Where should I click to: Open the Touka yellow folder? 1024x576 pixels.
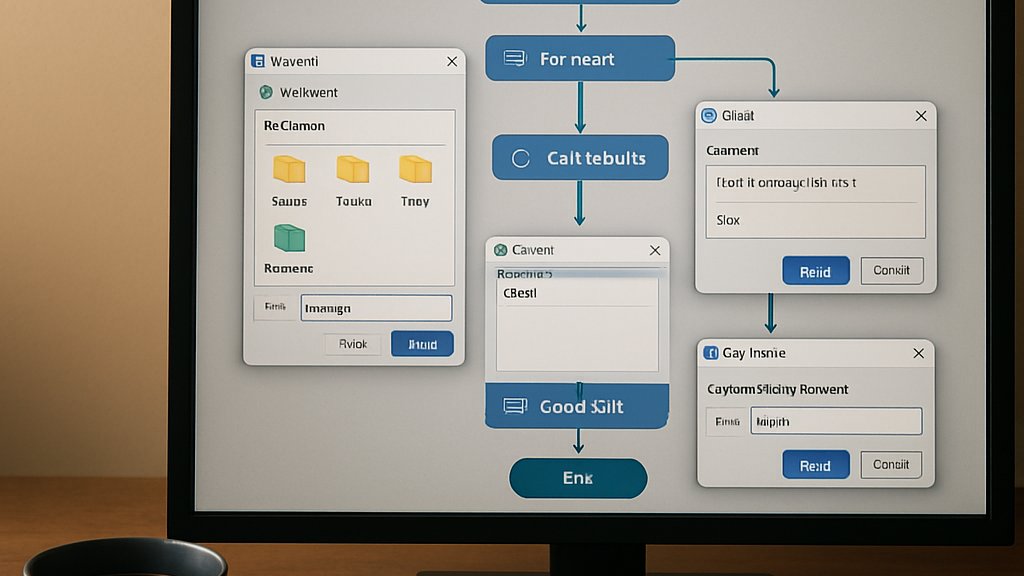coord(353,169)
